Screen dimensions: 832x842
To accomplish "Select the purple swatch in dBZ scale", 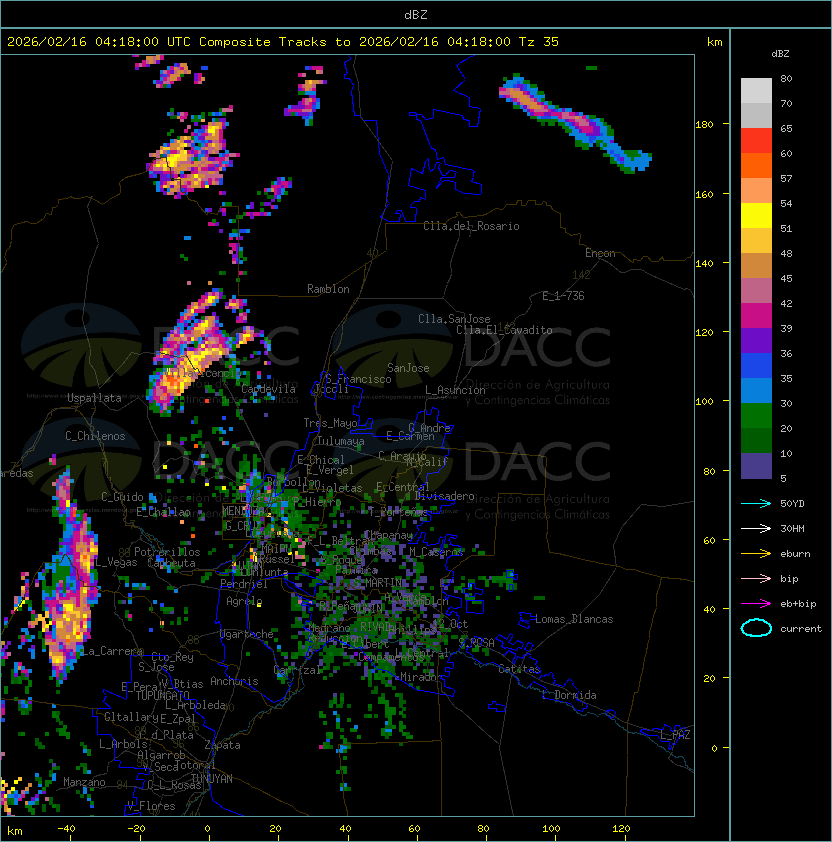I will point(756,341).
